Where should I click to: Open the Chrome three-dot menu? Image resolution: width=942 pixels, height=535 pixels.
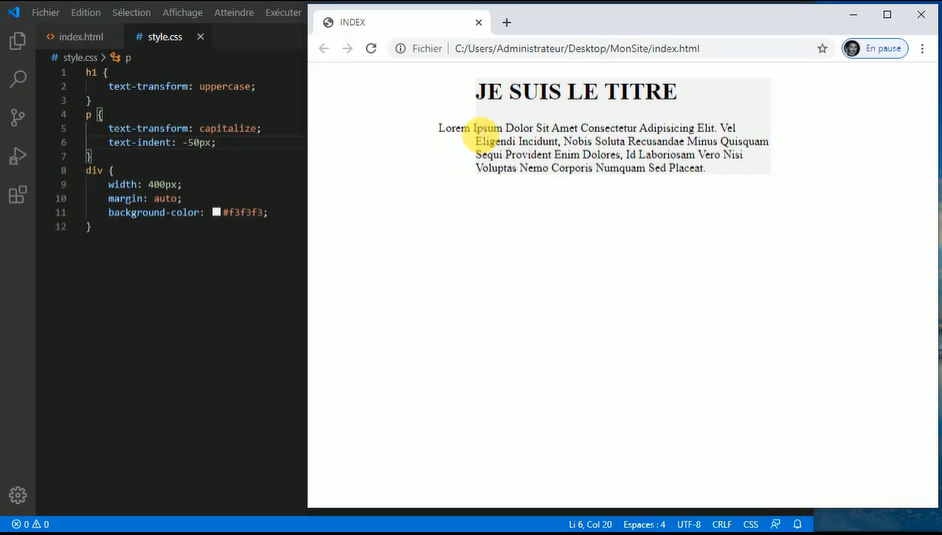922,49
